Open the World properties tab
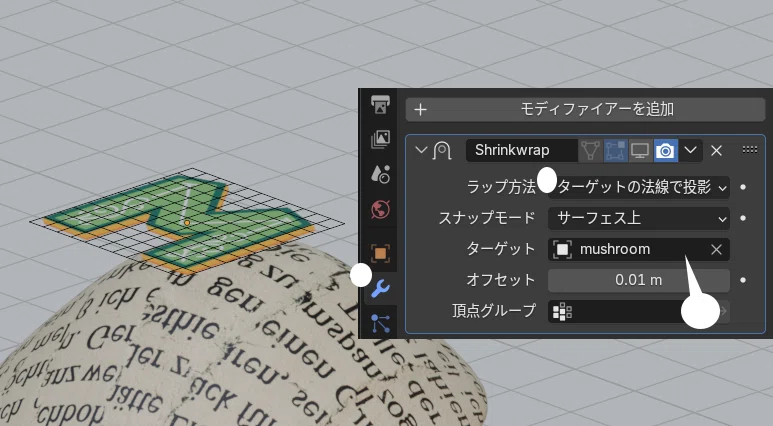This screenshot has width=773, height=426. pos(380,210)
